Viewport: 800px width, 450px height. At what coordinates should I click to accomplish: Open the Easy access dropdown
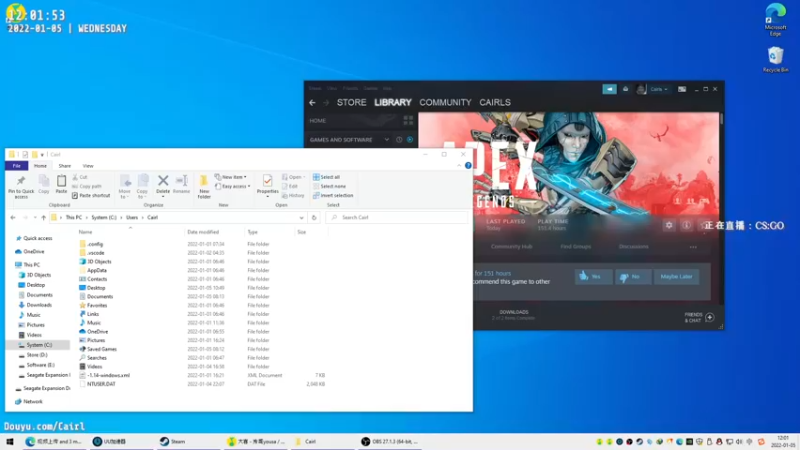click(x=233, y=186)
